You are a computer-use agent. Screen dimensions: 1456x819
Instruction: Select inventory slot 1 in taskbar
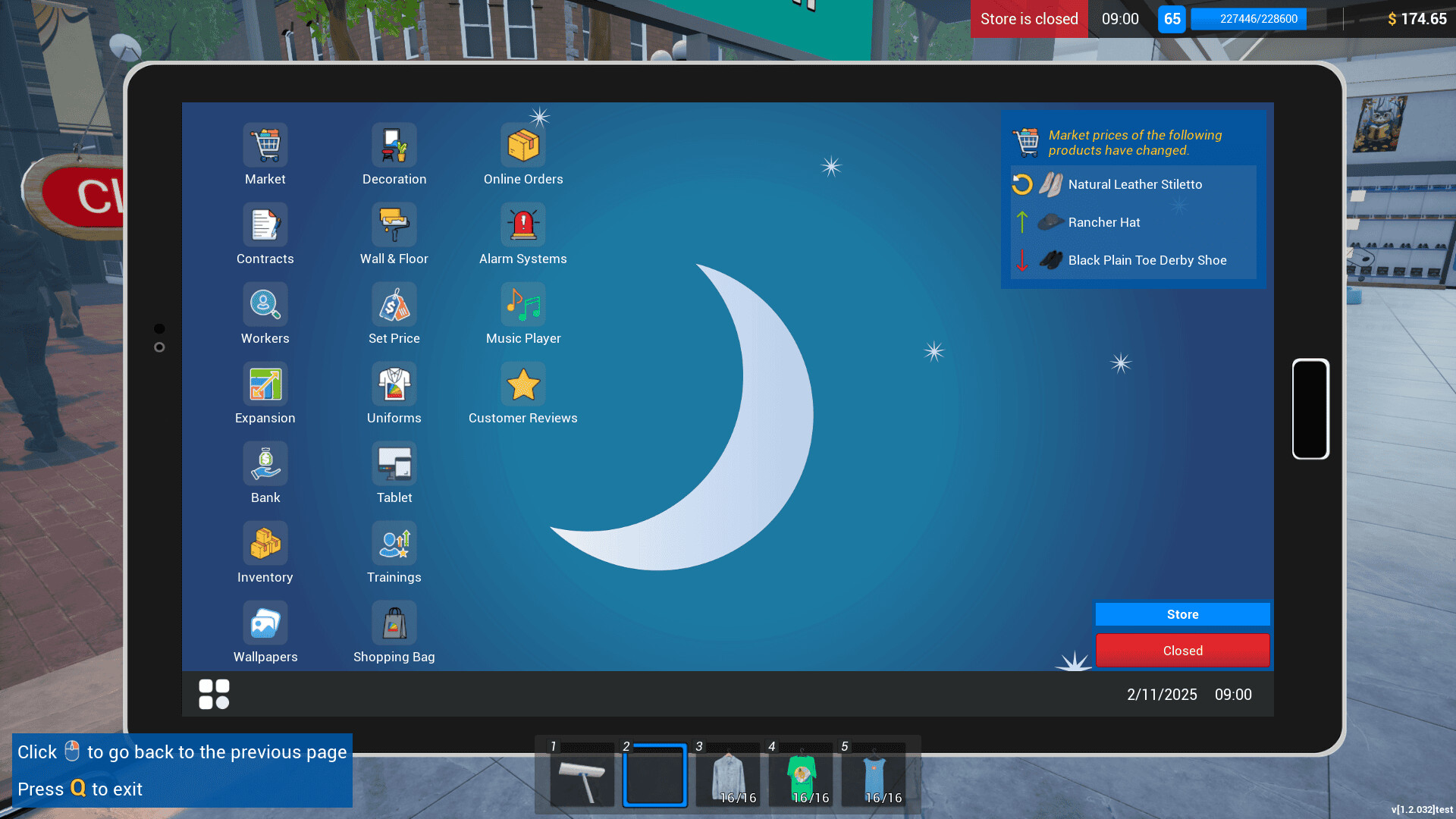pos(582,775)
